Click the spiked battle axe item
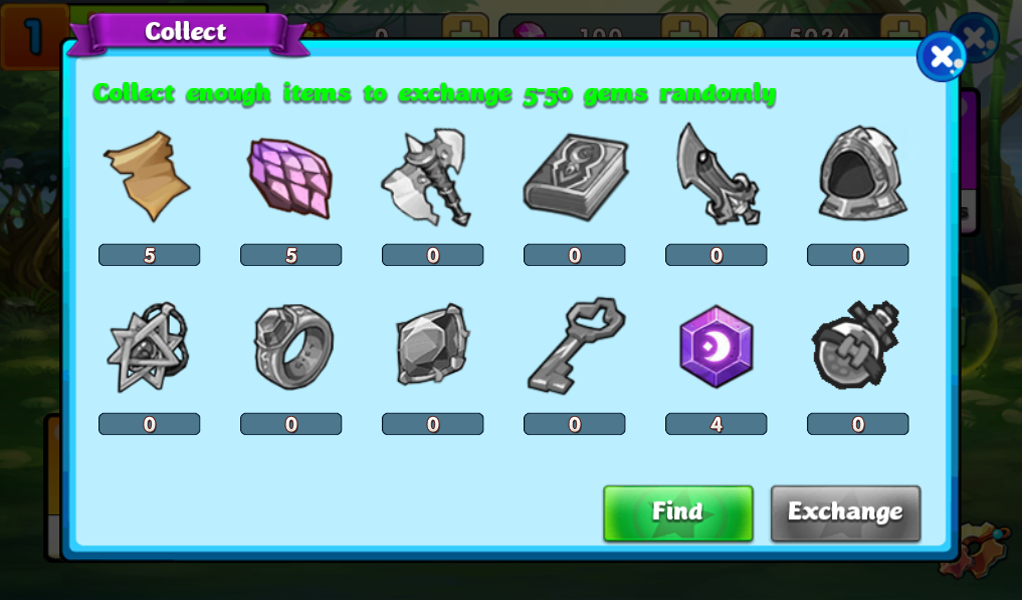 coord(429,177)
